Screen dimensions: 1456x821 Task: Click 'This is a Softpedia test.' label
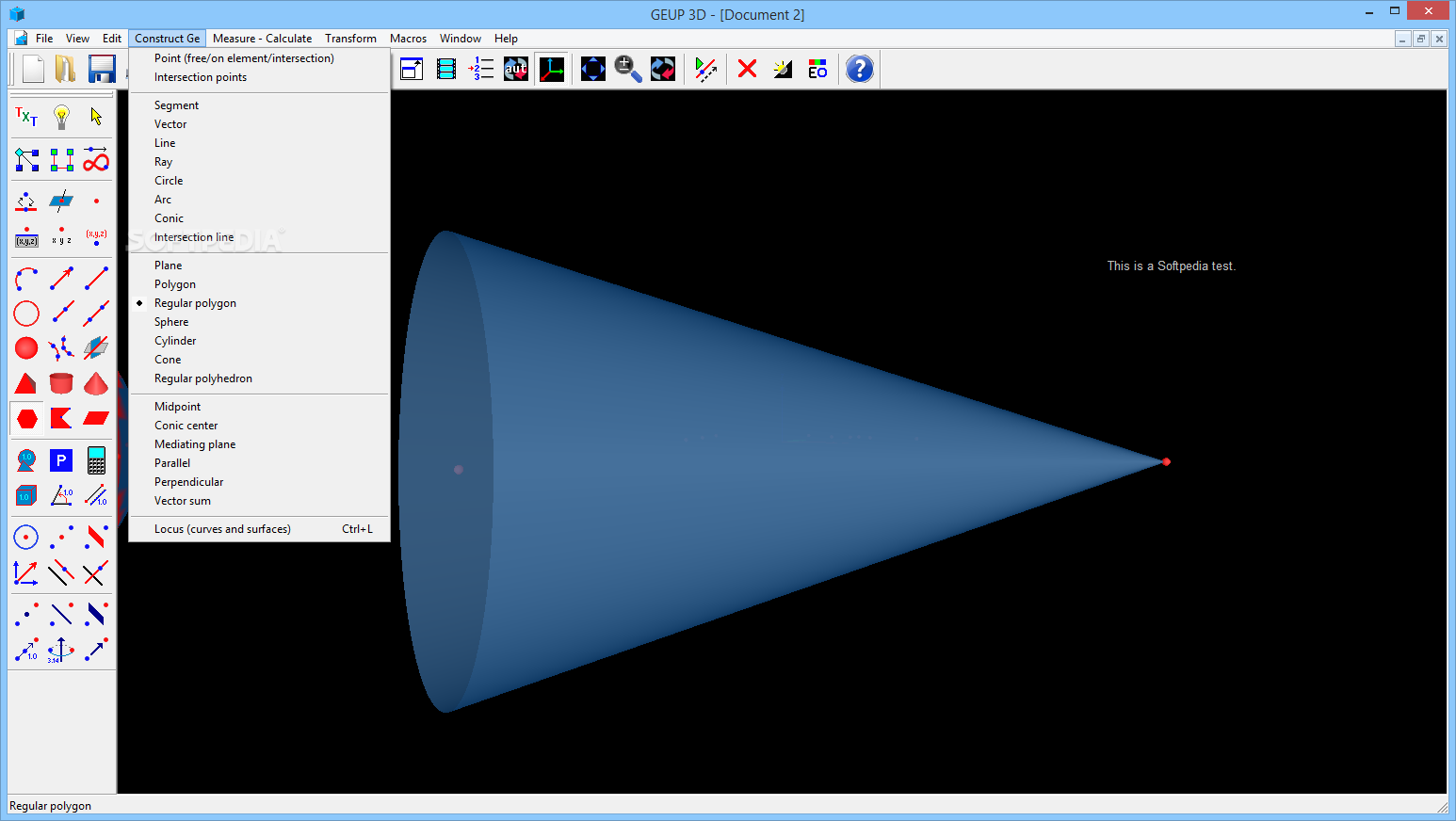tap(1172, 266)
